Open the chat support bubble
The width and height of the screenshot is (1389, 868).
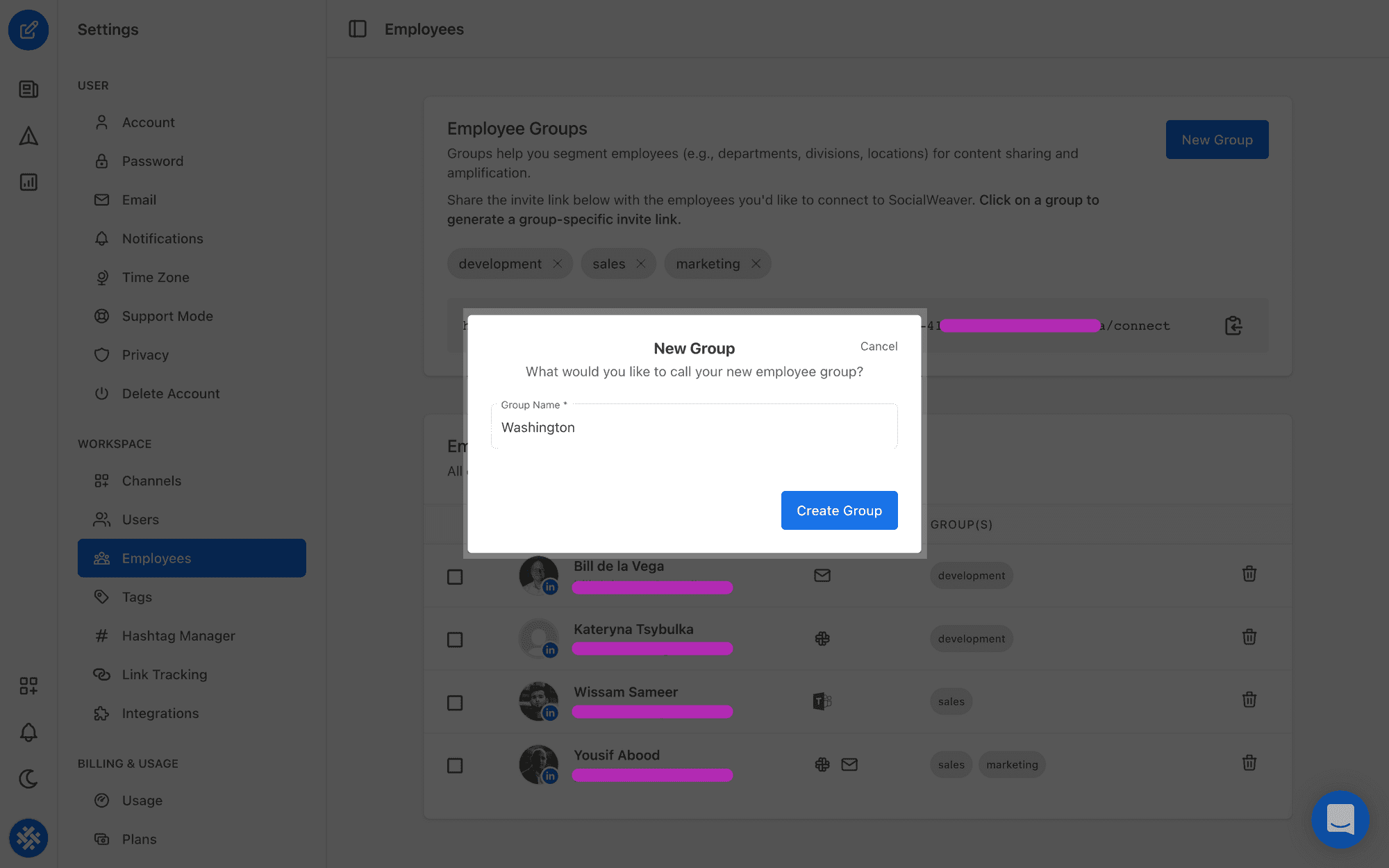click(x=1340, y=819)
